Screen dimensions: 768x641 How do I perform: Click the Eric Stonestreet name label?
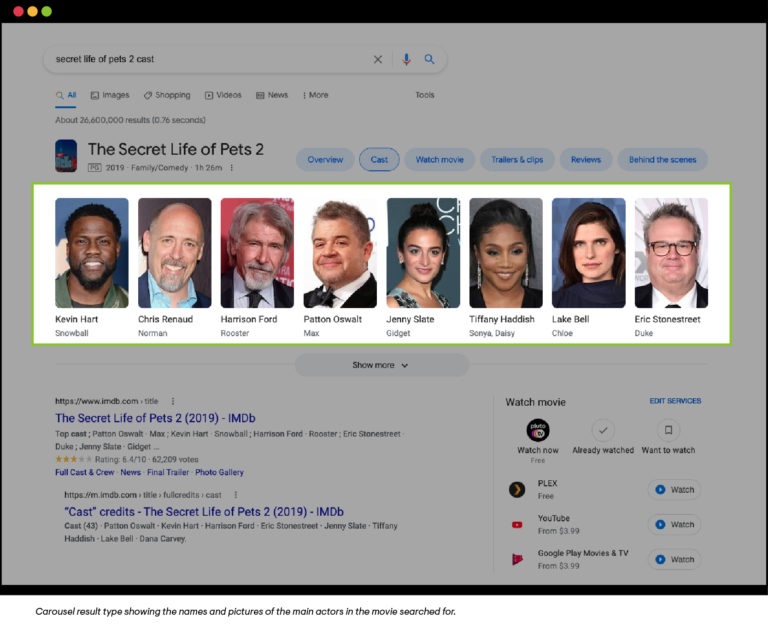point(667,319)
